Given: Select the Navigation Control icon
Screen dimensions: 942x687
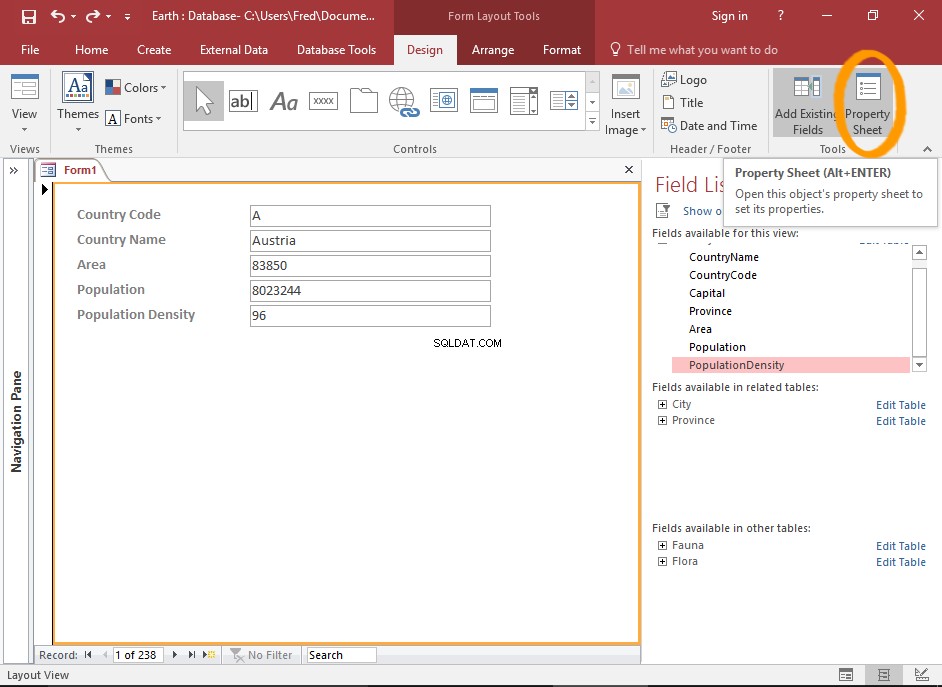Looking at the screenshot, I should click(484, 101).
